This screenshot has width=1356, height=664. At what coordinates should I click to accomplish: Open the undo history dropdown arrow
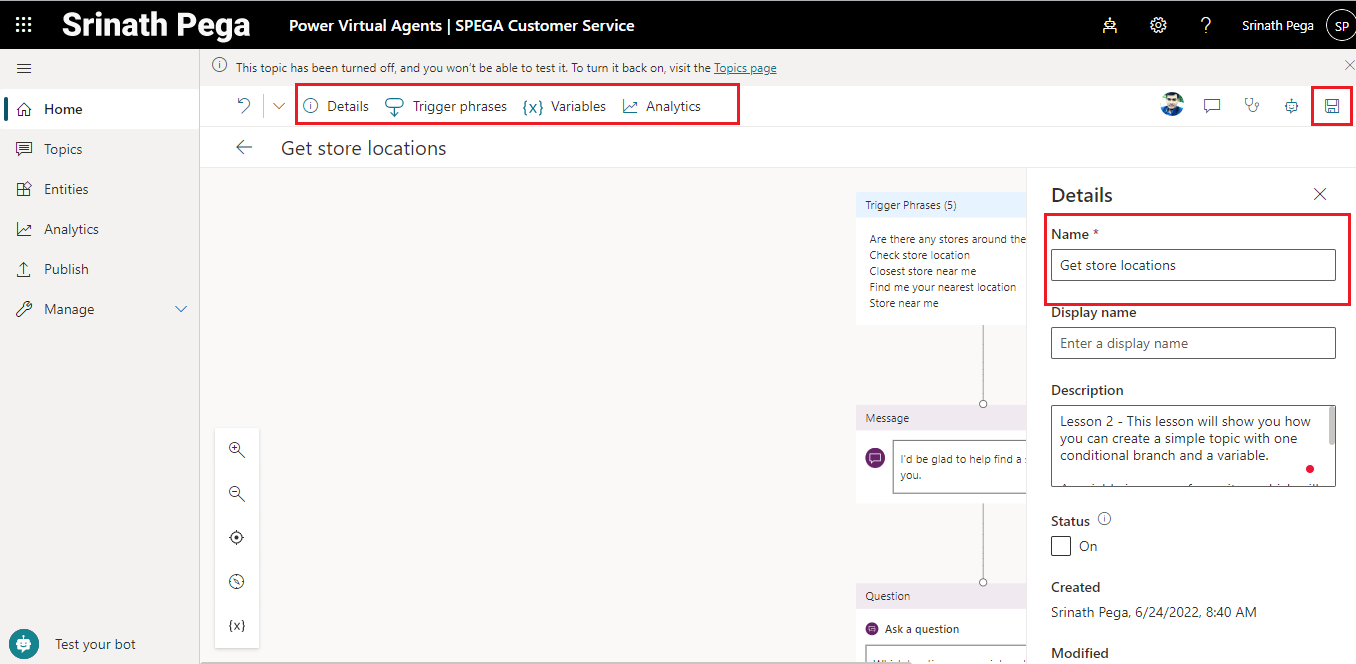pos(279,106)
